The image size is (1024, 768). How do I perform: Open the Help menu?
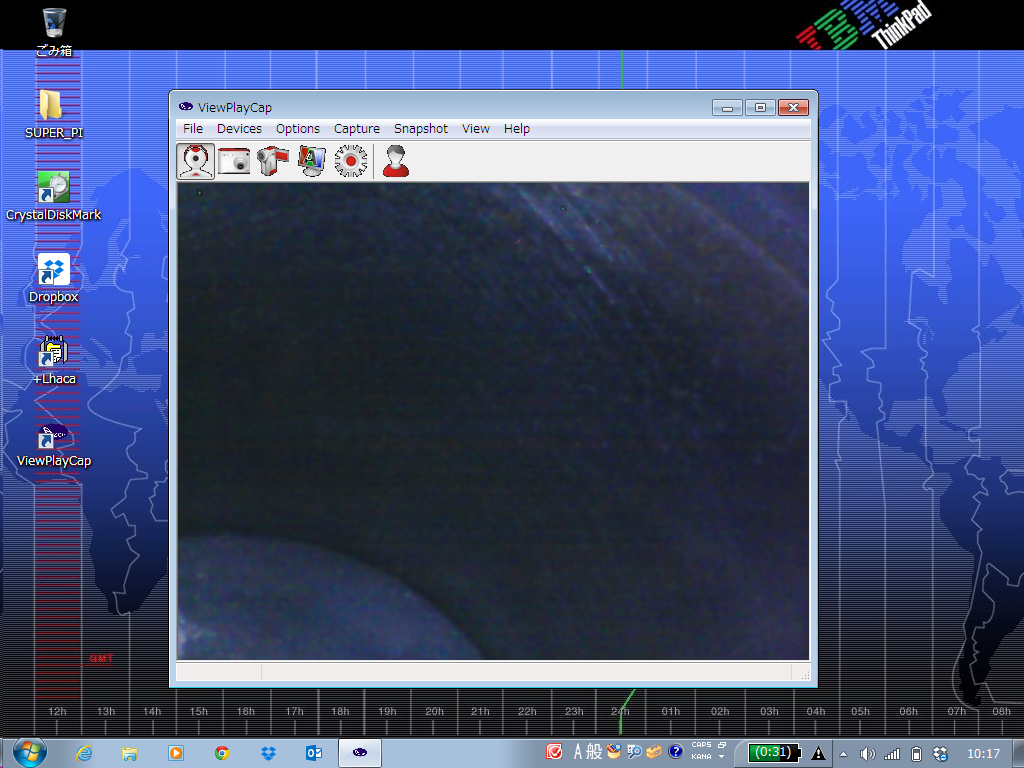(x=517, y=129)
